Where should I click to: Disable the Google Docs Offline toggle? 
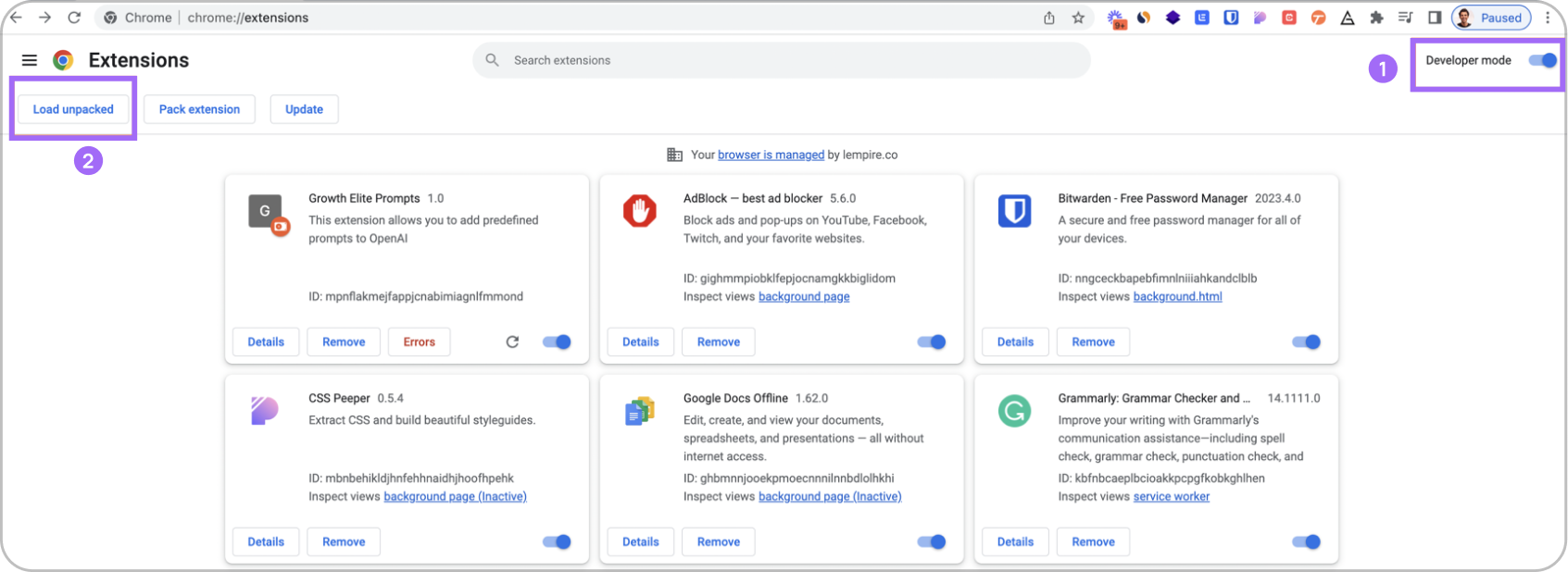pyautogui.click(x=932, y=541)
